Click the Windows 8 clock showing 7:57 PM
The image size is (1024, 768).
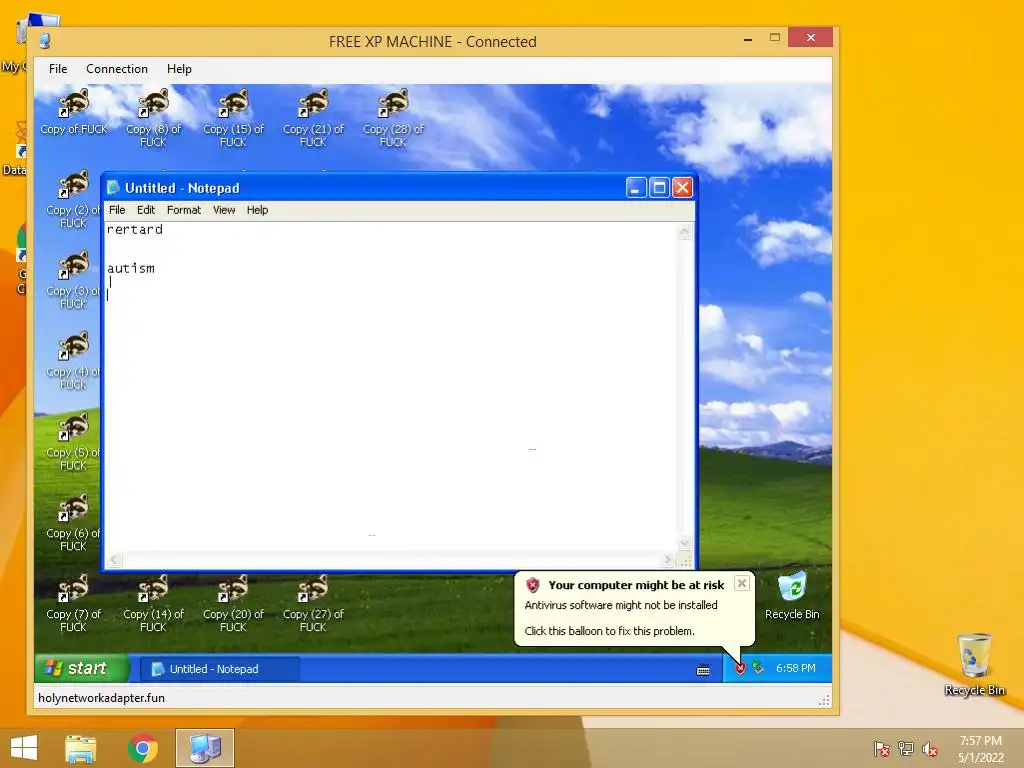click(980, 741)
